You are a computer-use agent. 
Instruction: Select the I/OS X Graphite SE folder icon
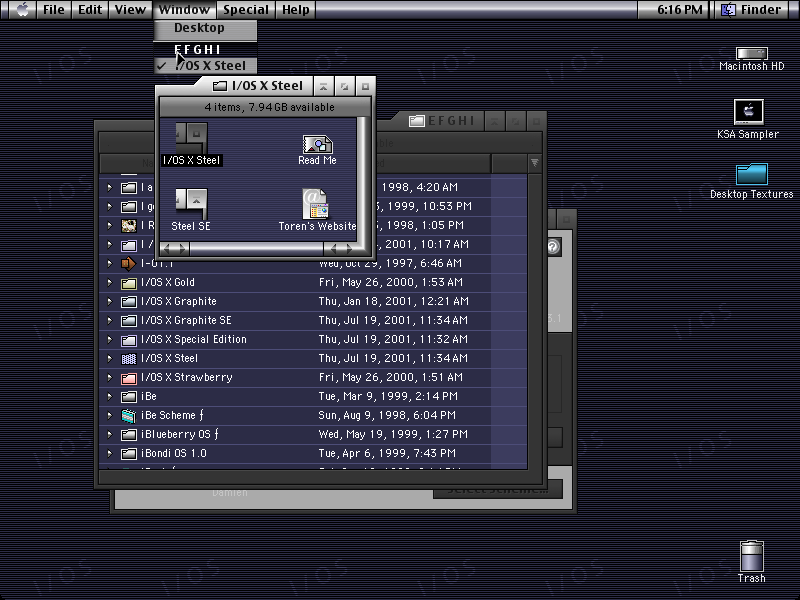129,320
